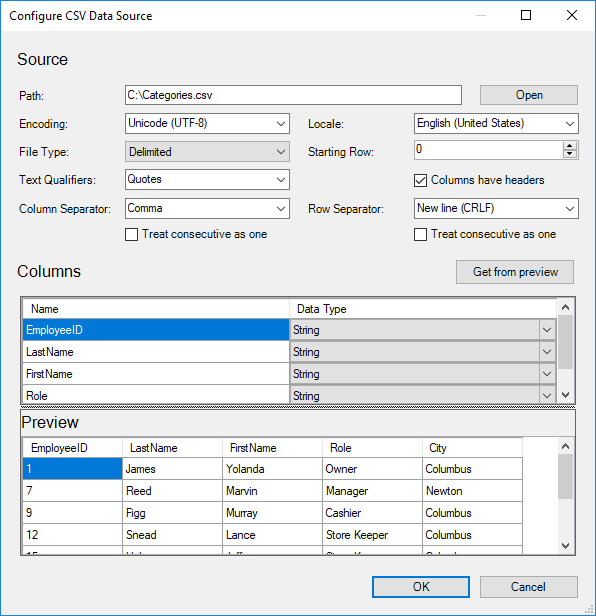The width and height of the screenshot is (596, 616).
Task: Maximize the Configure CSV Data Source window
Action: click(x=526, y=15)
